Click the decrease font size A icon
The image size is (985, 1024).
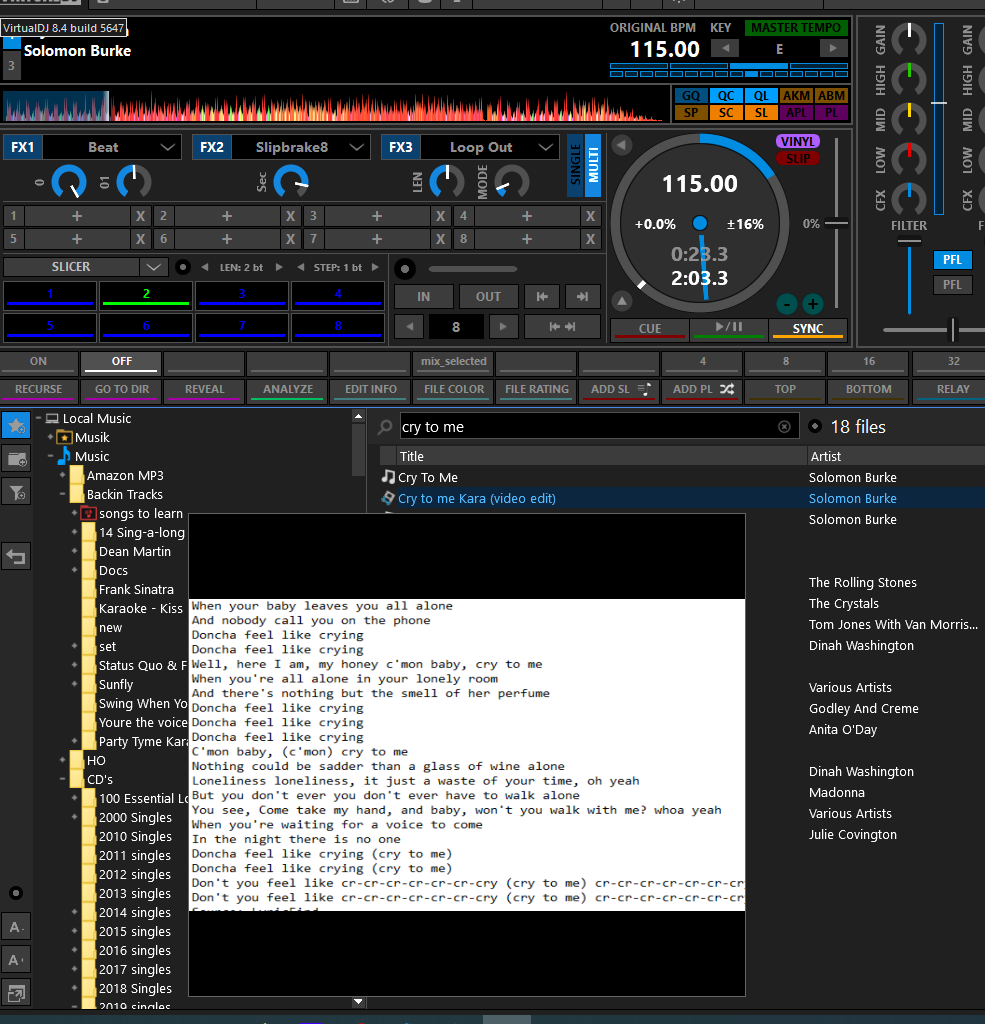16,927
